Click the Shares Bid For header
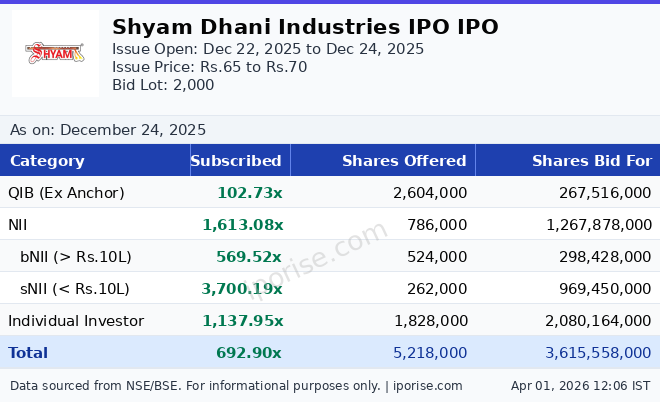The width and height of the screenshot is (660, 402). [x=591, y=161]
